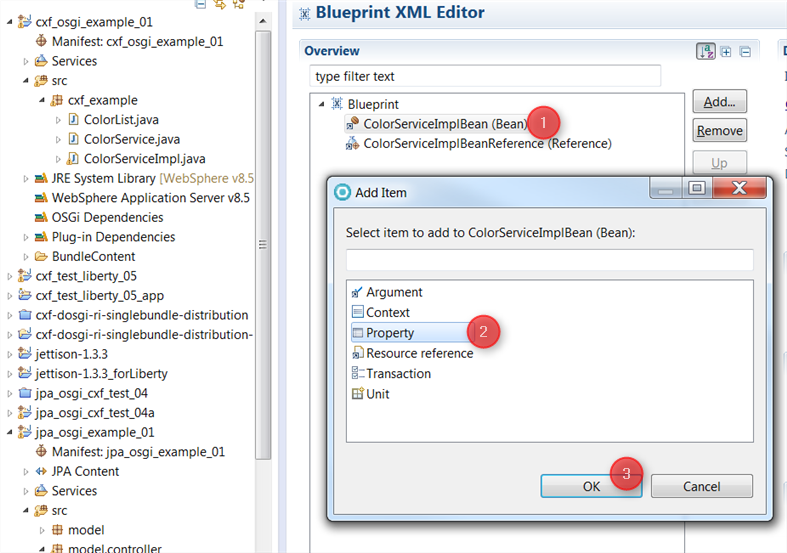
Task: Click the disabled Up button
Action: pyautogui.click(x=719, y=163)
